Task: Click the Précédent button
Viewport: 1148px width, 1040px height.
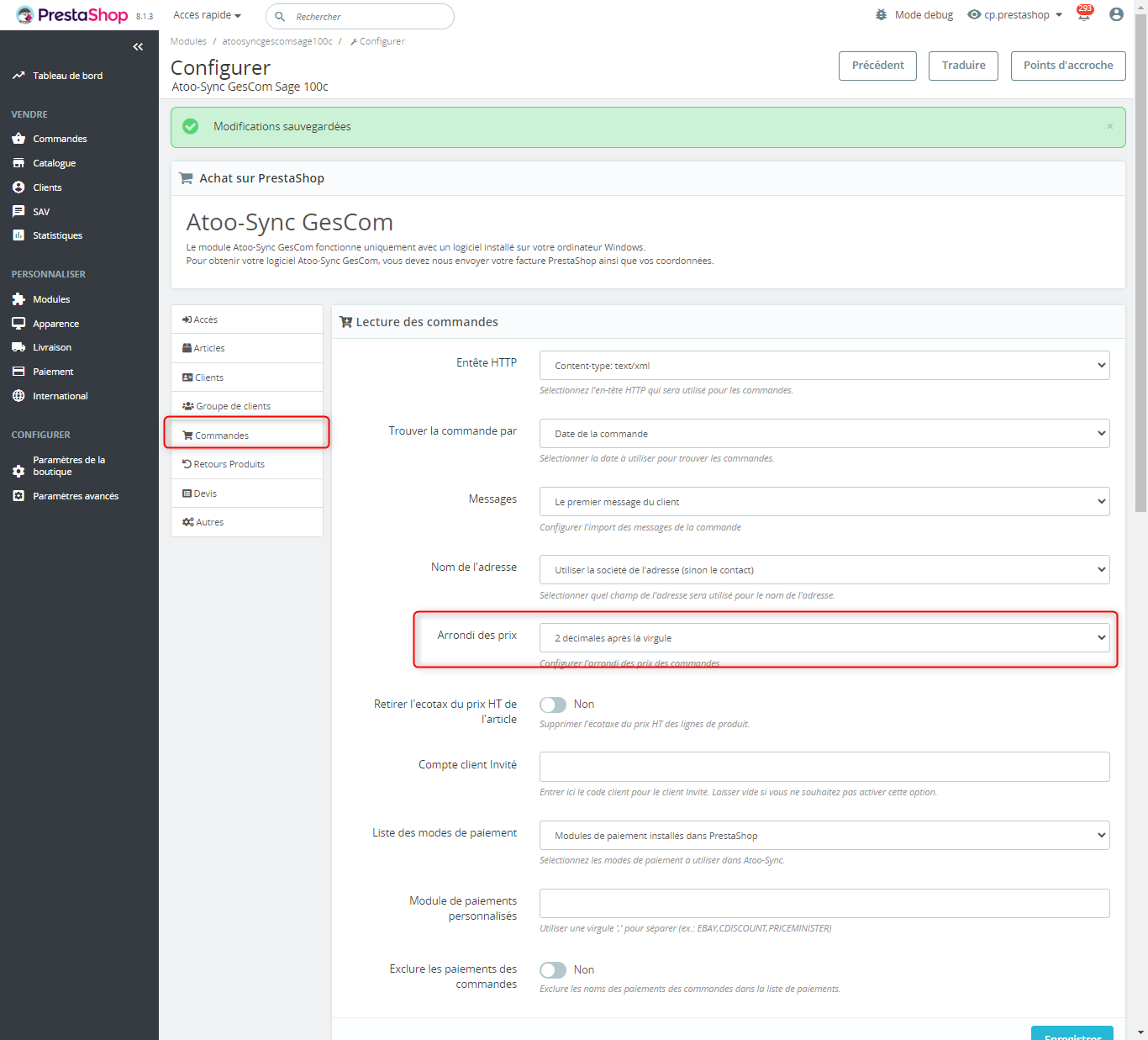Action: (x=878, y=66)
